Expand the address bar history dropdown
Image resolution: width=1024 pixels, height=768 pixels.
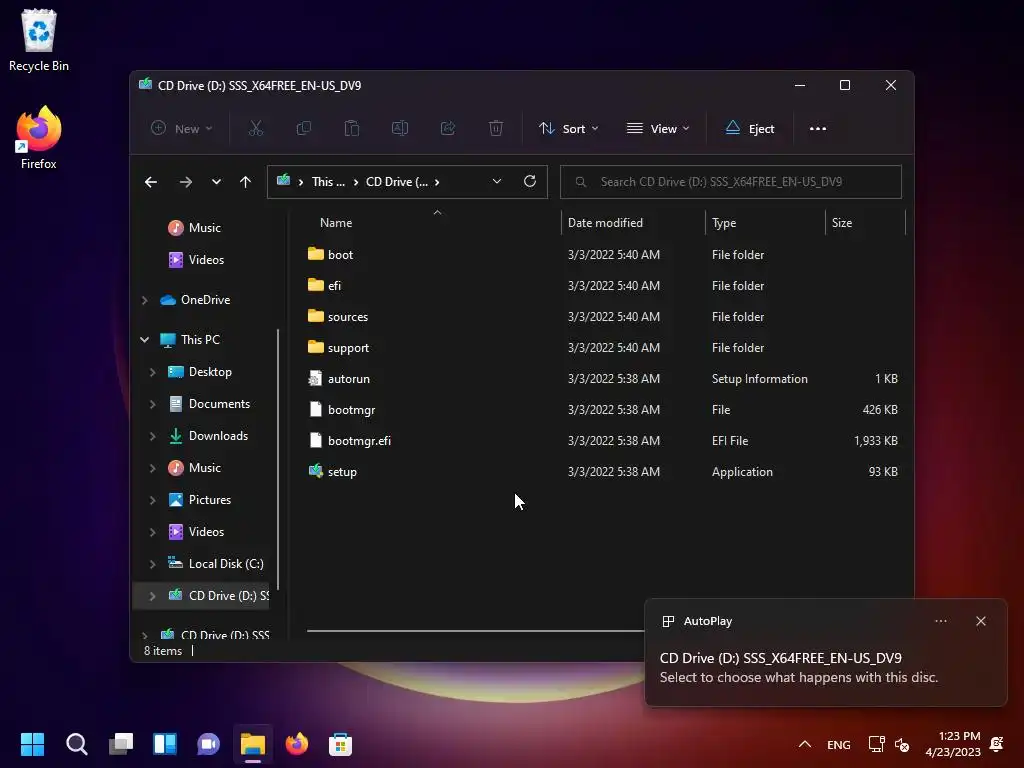tap(496, 182)
